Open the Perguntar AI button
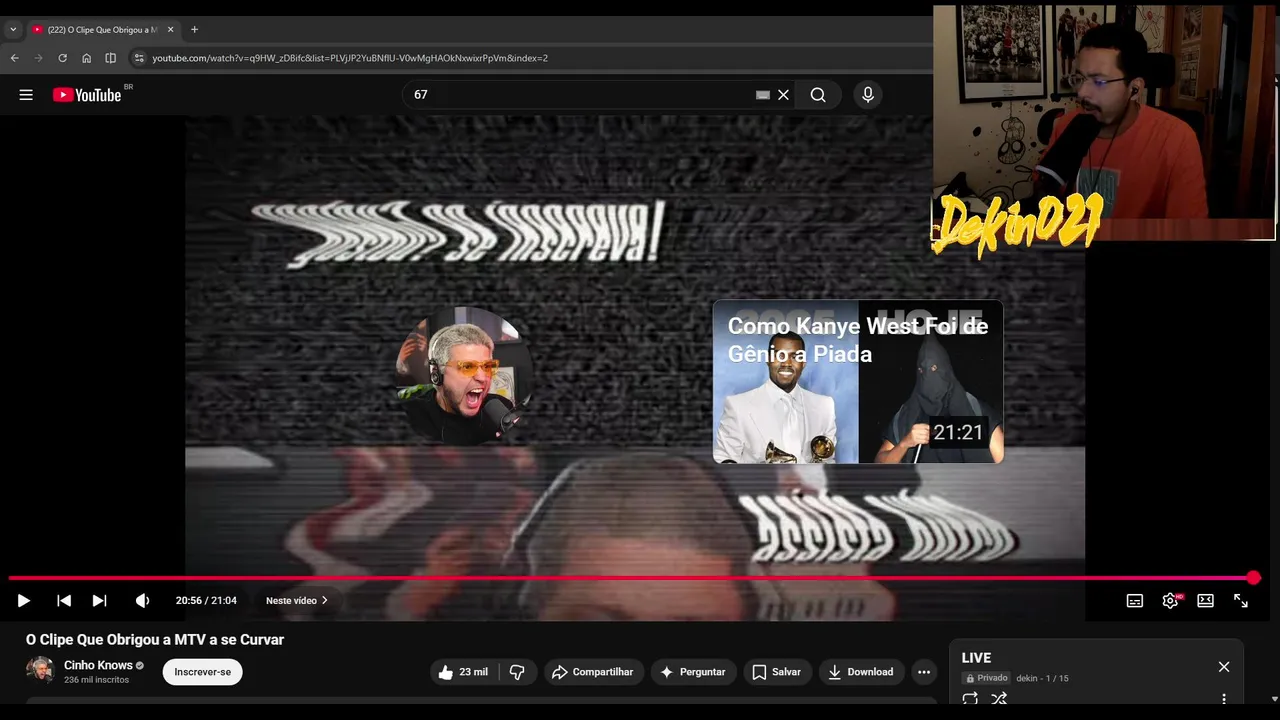This screenshot has height=720, width=1280. [x=693, y=672]
